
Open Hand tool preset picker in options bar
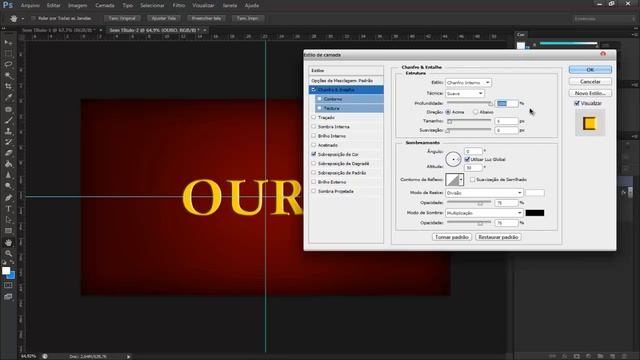[x=22, y=18]
